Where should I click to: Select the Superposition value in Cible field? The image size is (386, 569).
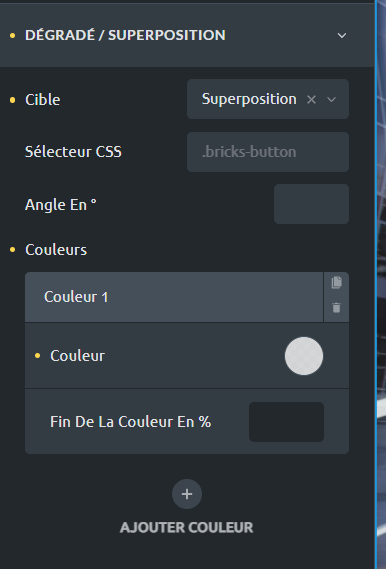coord(249,99)
